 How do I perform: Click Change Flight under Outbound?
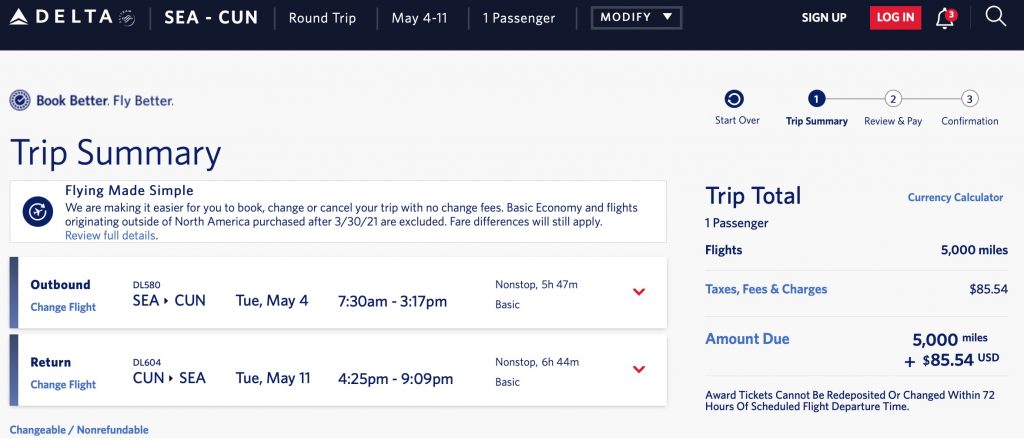(x=63, y=307)
